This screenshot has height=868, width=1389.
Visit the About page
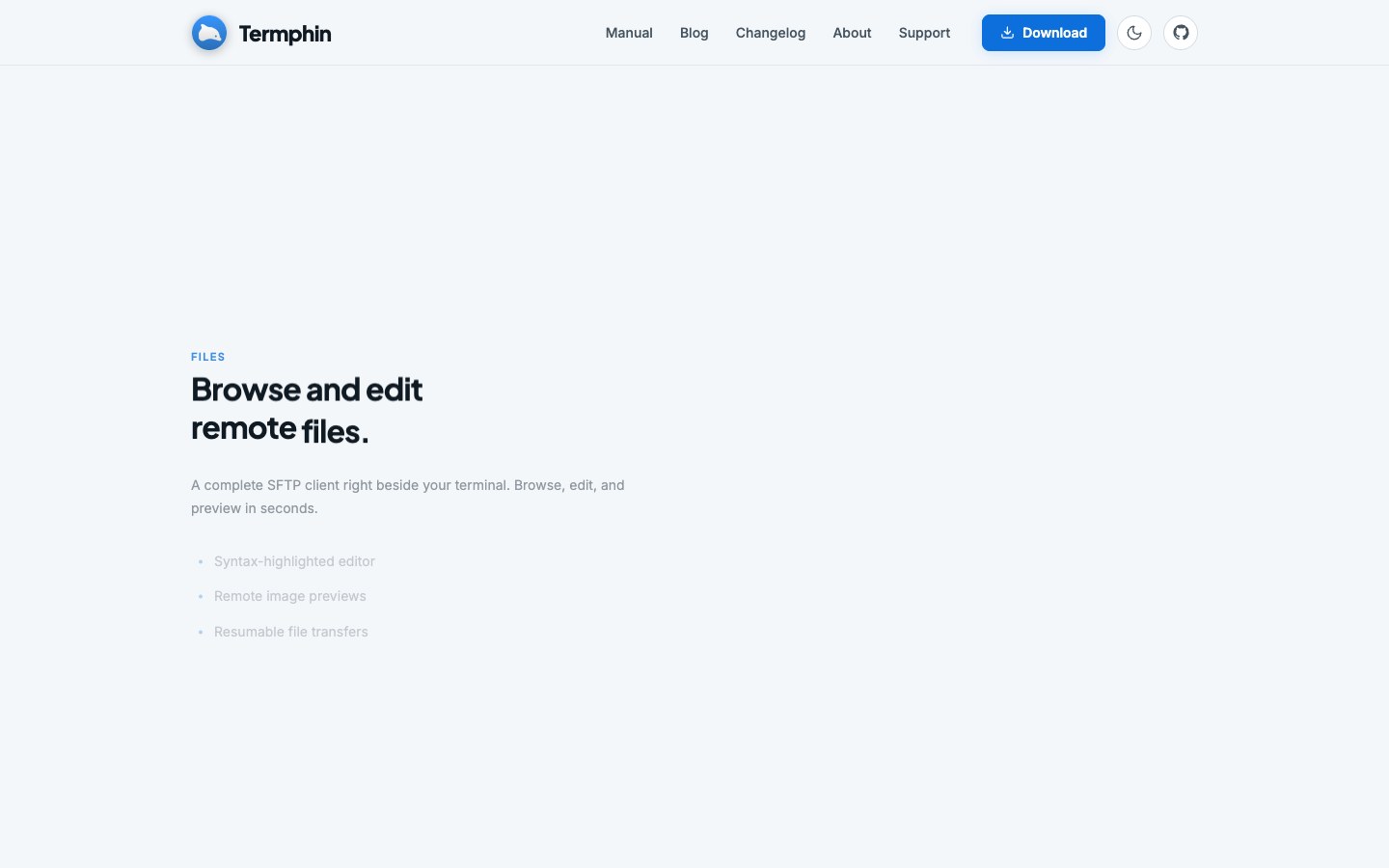(x=852, y=33)
